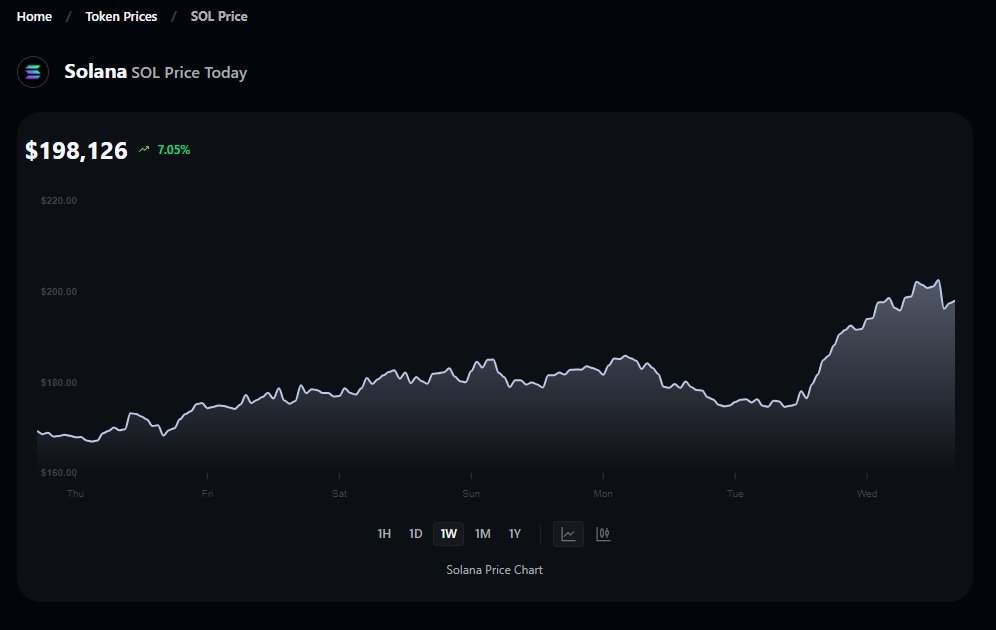Click the $198,126 price value
996x630 pixels.
pos(76,151)
